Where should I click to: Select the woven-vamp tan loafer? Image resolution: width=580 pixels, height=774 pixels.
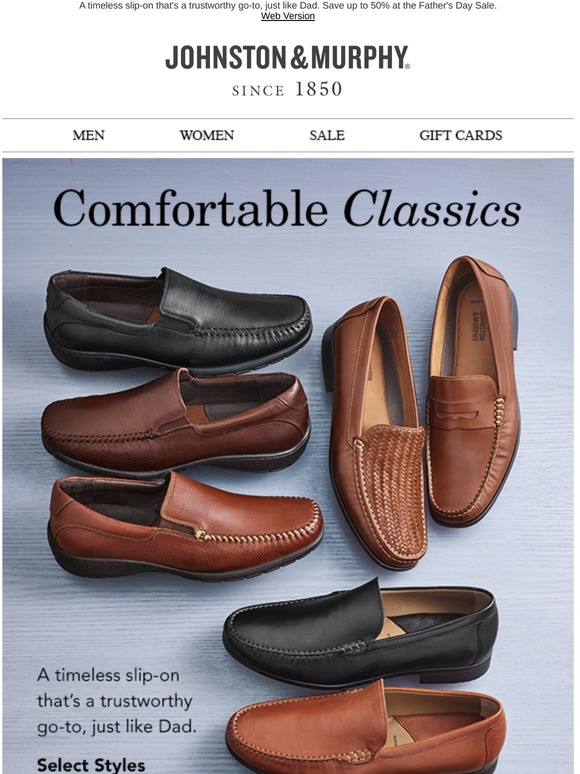[x=374, y=432]
